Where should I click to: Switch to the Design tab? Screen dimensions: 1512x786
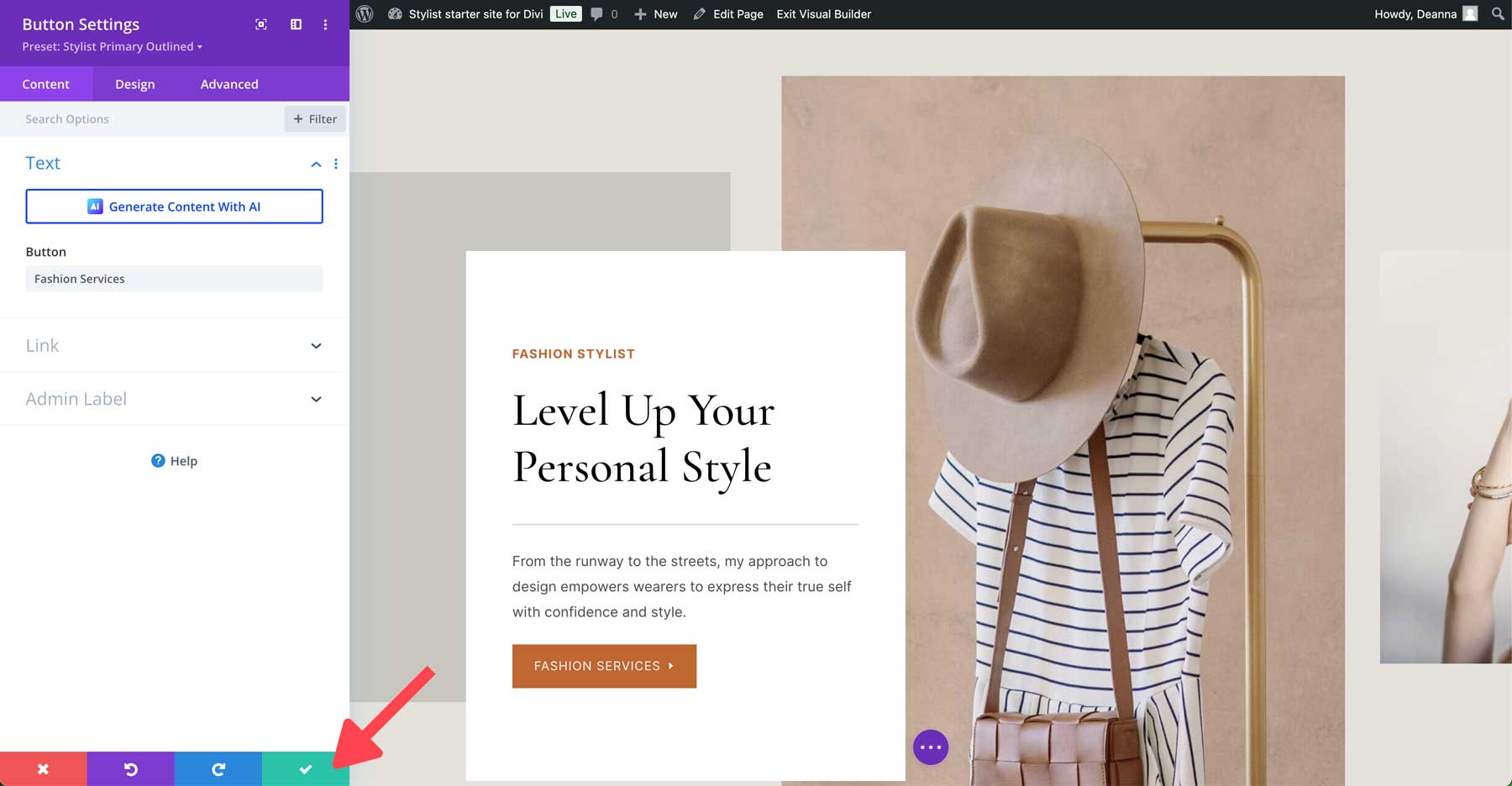coord(134,84)
